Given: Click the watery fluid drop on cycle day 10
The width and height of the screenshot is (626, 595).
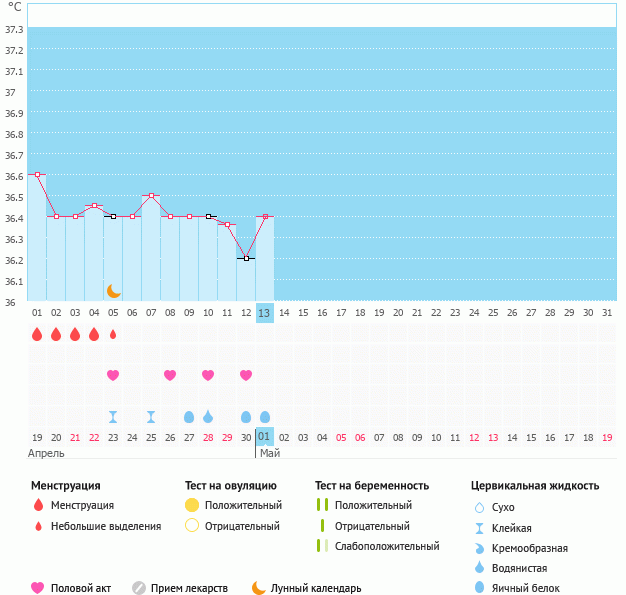Looking at the screenshot, I should pos(208,417).
